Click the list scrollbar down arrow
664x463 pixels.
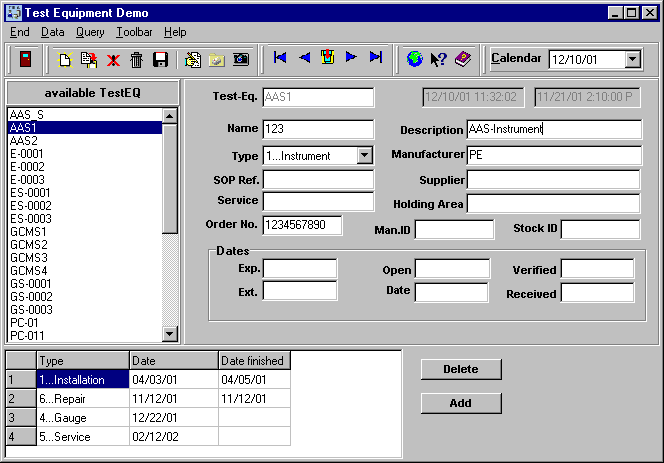[x=170, y=334]
